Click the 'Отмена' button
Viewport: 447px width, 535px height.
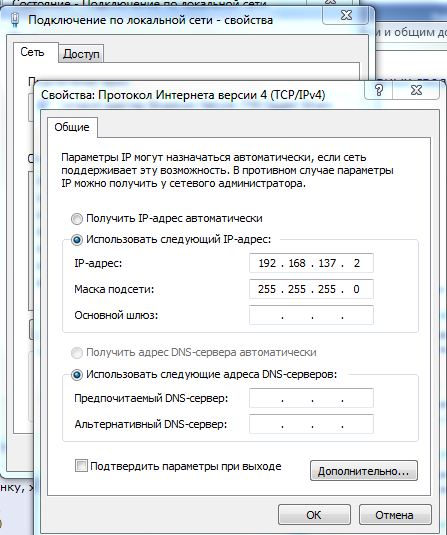395,515
